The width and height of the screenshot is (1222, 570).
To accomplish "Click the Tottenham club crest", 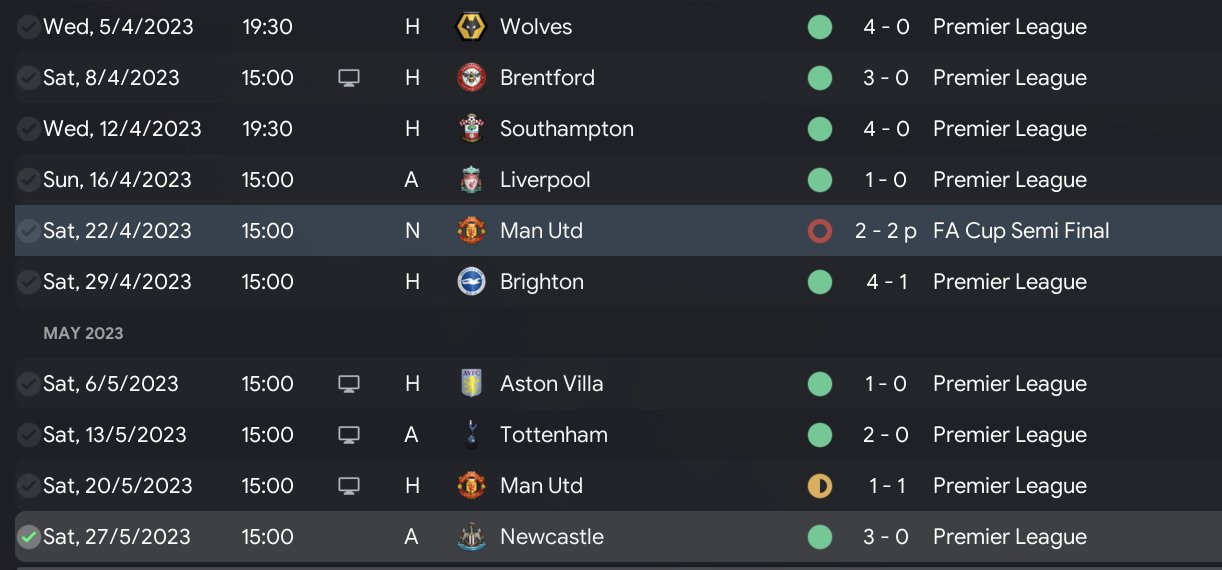I will point(470,435).
